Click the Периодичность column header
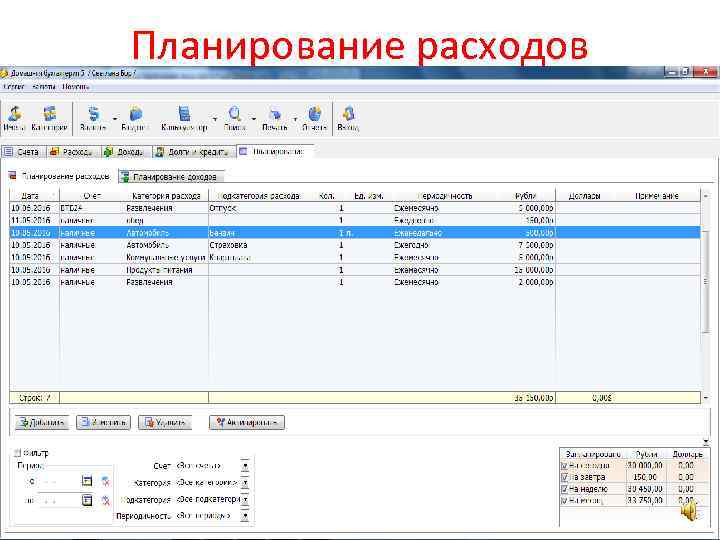Viewport: 720px width, 540px height. point(444,196)
